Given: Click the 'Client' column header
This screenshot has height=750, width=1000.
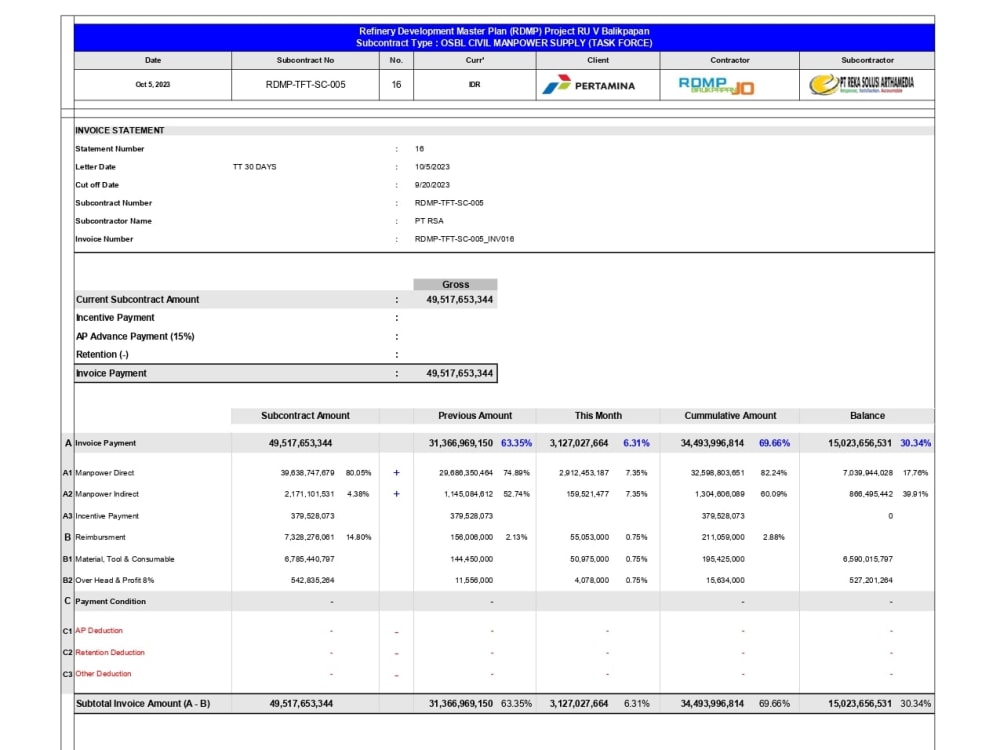Looking at the screenshot, I should point(598,60).
